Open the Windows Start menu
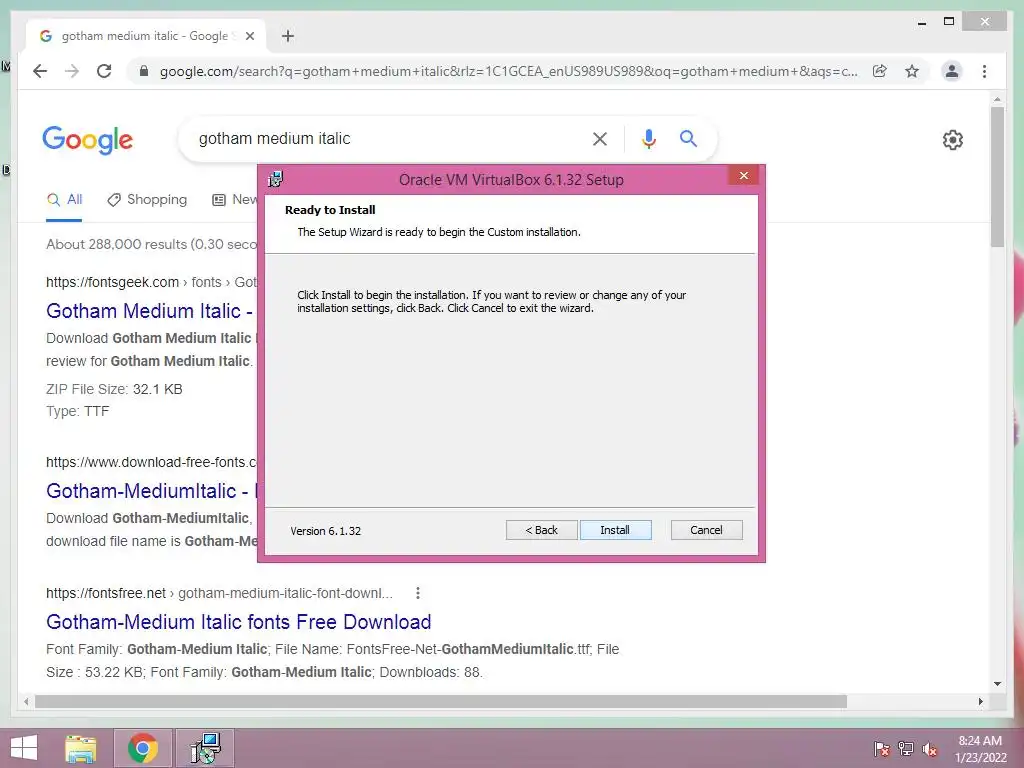 (24, 748)
